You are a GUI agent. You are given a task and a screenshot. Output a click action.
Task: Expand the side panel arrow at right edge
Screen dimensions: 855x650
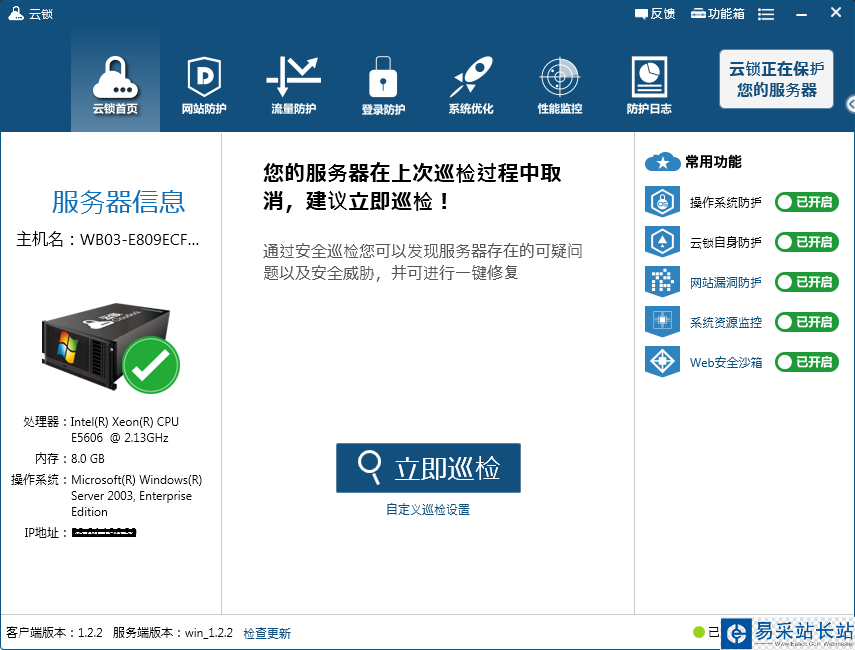coord(850,104)
